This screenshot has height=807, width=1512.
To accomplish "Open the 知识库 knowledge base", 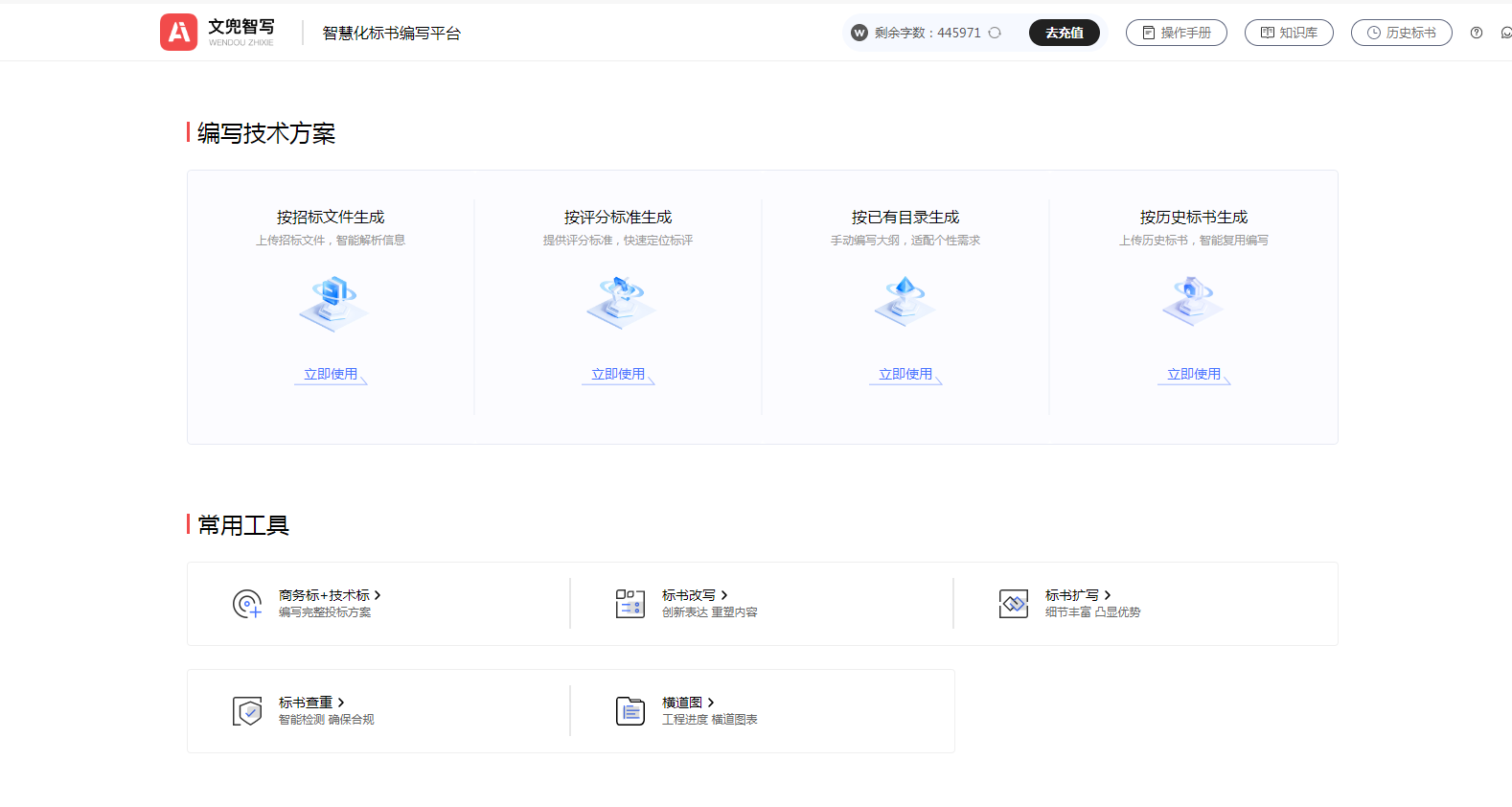I will pyautogui.click(x=1289, y=33).
